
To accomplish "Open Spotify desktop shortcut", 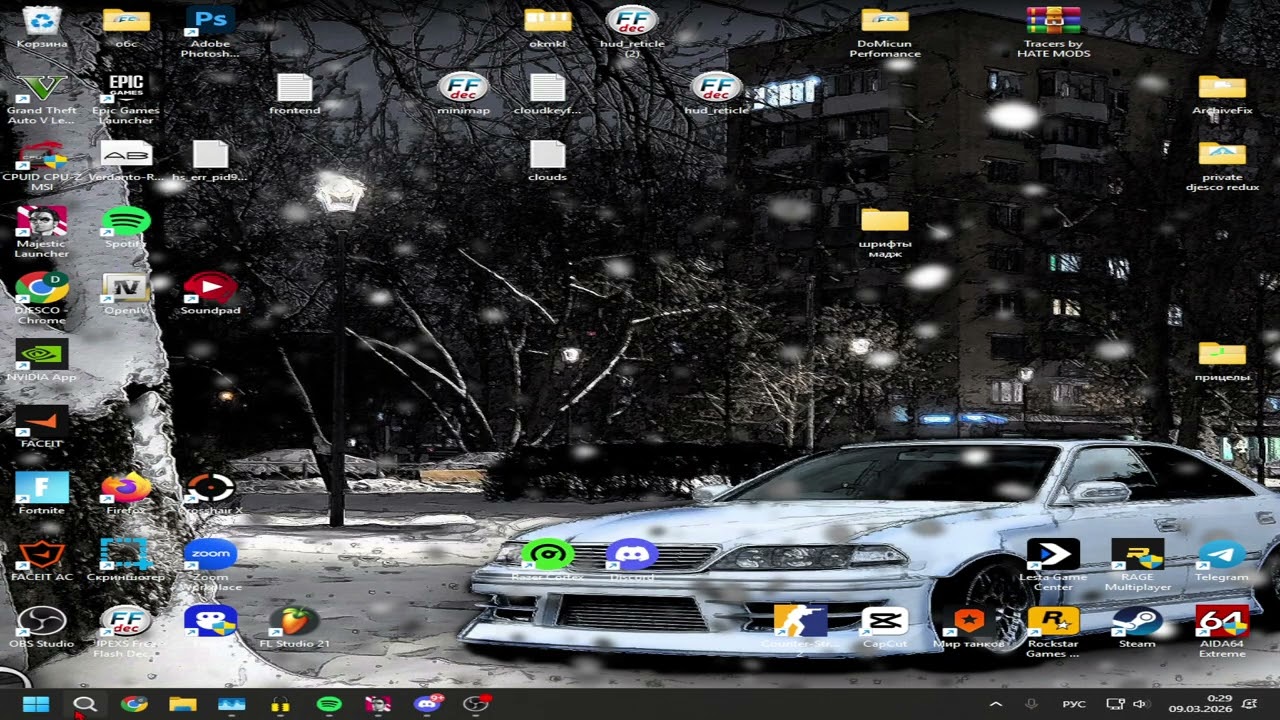I will [x=126, y=227].
